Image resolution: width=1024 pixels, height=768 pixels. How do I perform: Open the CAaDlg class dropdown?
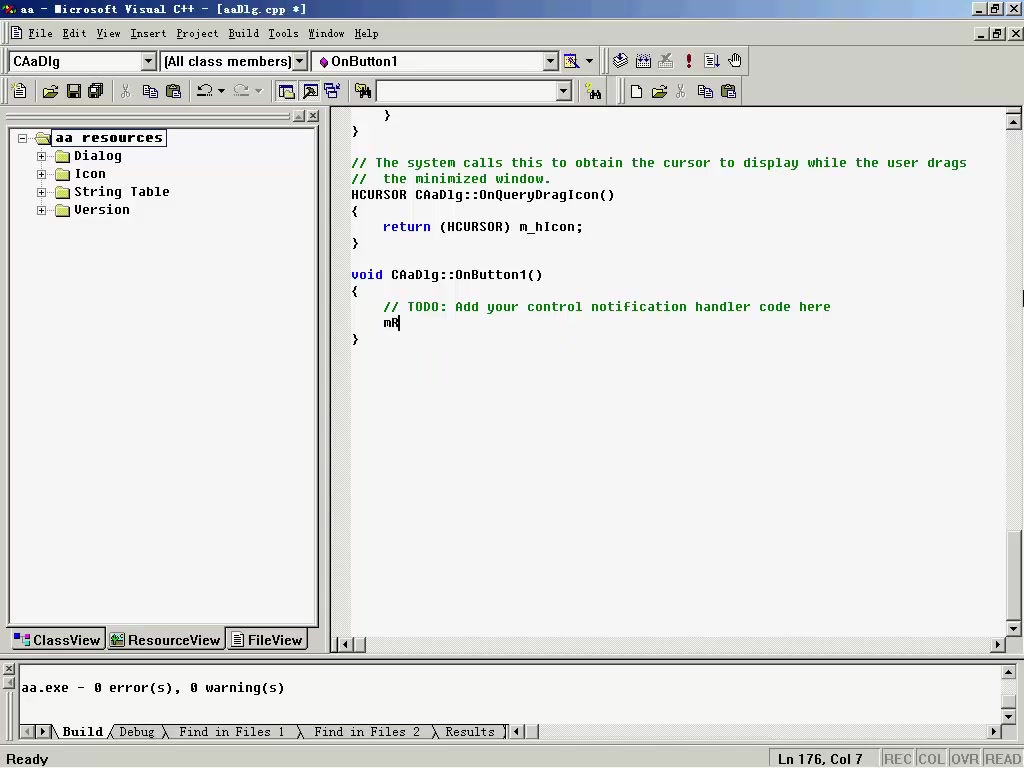click(148, 61)
